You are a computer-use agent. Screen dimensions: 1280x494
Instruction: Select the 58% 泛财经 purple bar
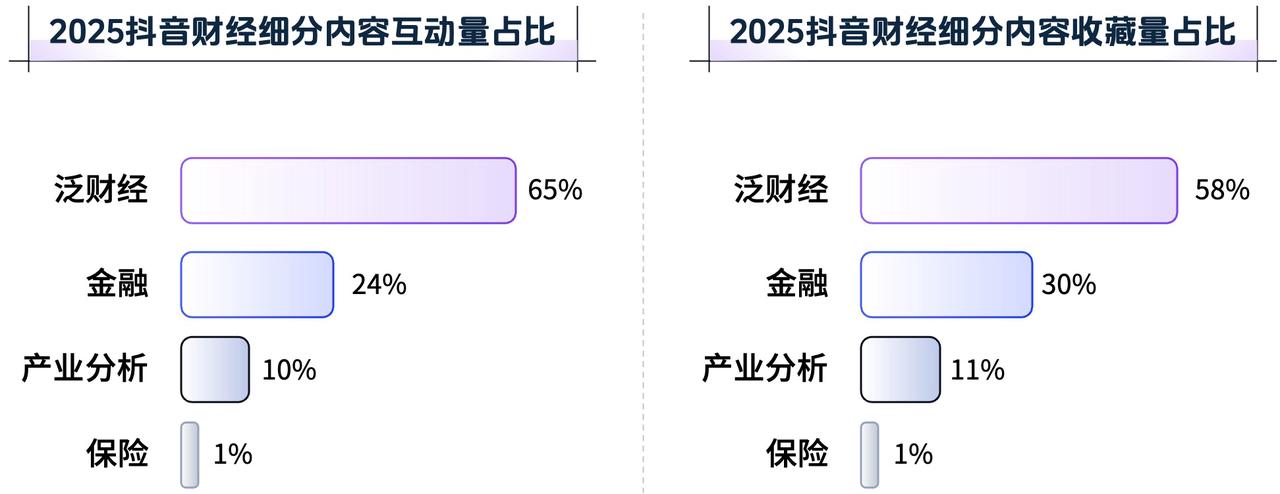coord(1019,190)
